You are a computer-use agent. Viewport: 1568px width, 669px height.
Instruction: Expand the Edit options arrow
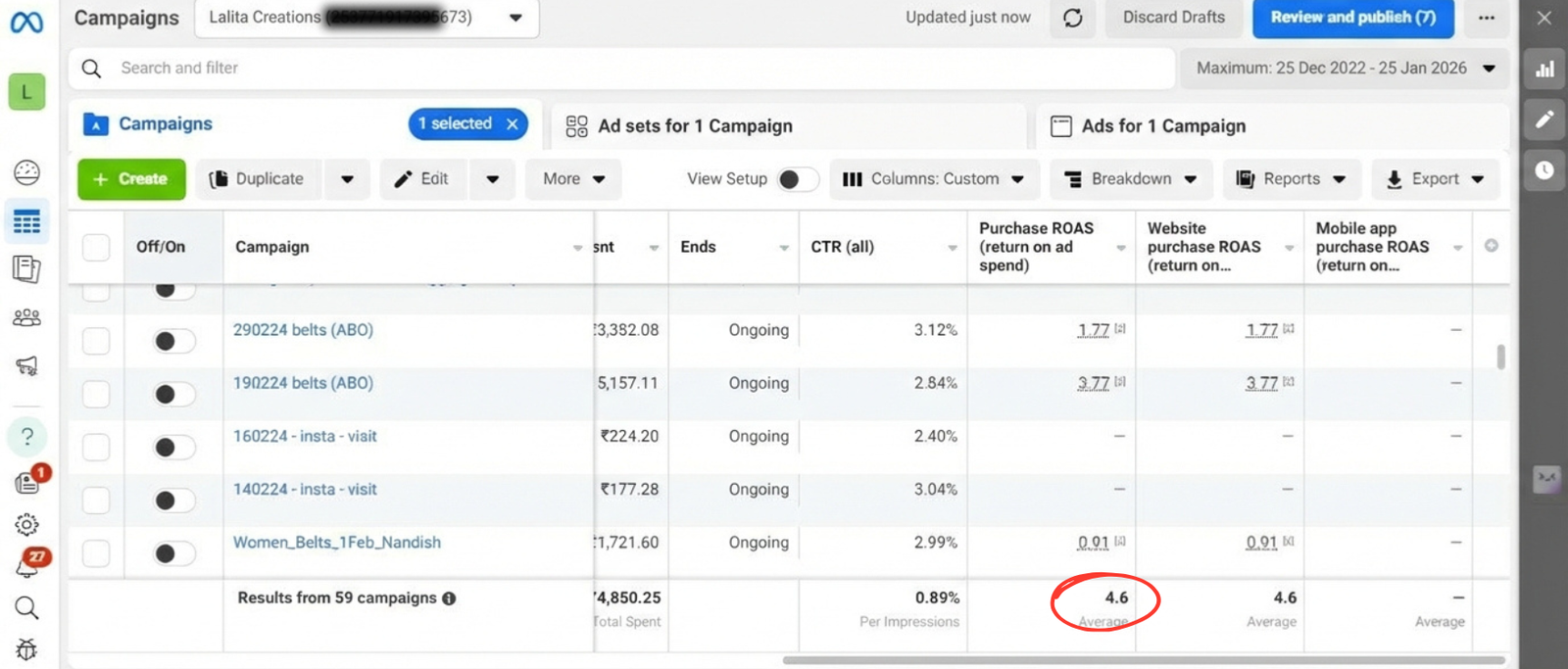(492, 179)
